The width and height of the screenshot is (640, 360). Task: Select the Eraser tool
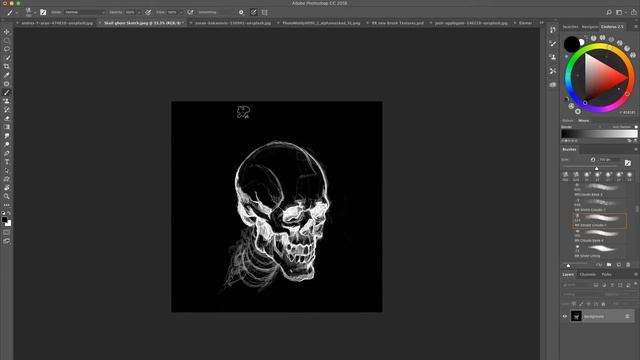[7, 118]
